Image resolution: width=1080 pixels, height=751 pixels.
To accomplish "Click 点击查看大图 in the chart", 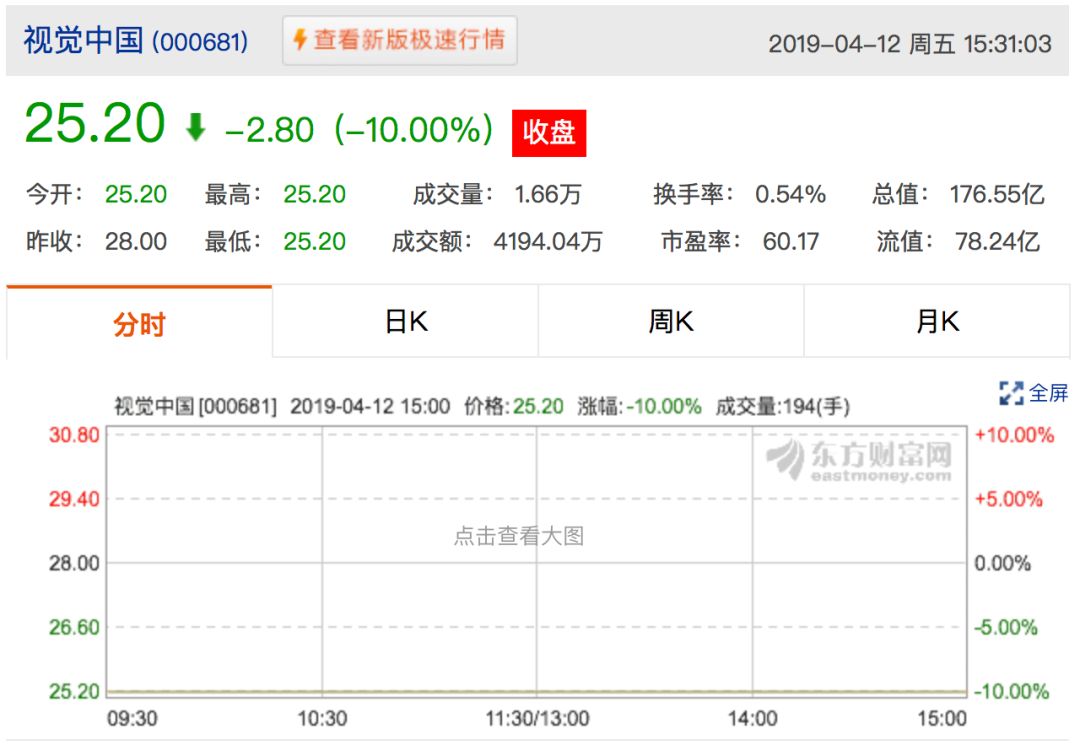I will point(519,536).
